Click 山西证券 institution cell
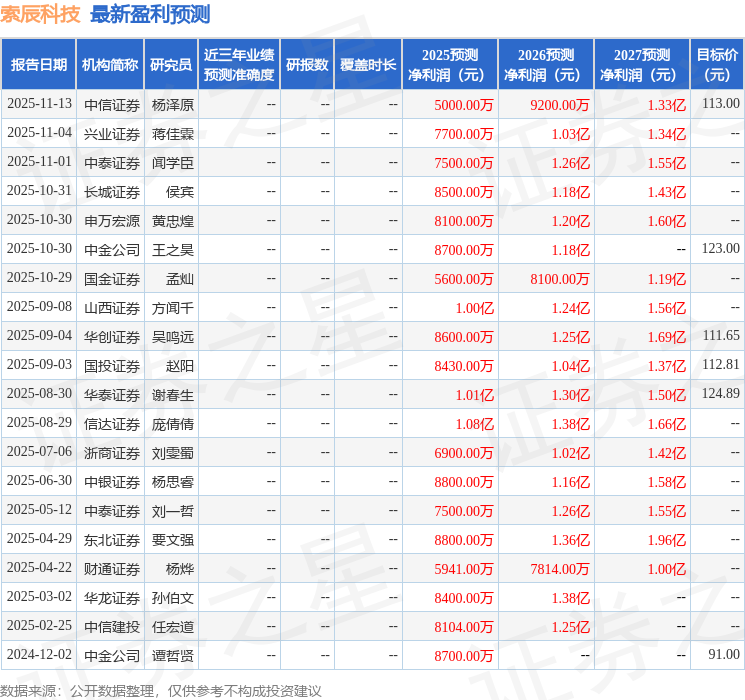This screenshot has height=700, width=745. (112, 308)
